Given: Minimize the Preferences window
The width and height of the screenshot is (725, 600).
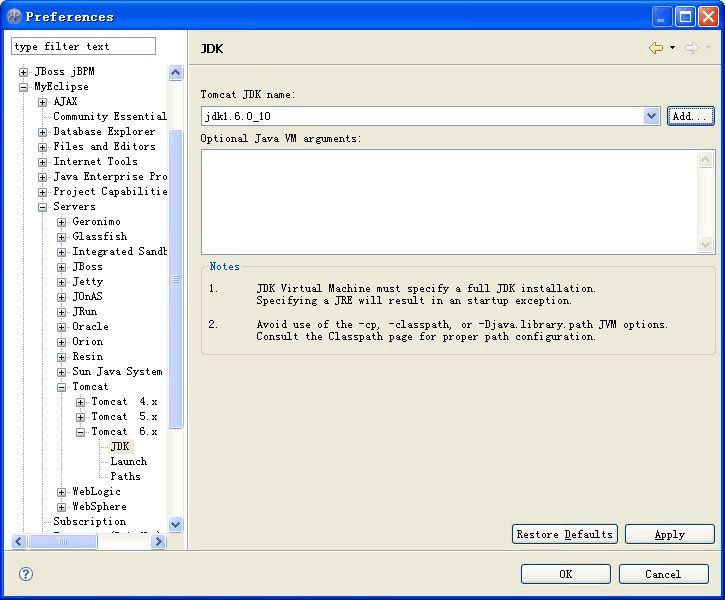Looking at the screenshot, I should point(662,17).
